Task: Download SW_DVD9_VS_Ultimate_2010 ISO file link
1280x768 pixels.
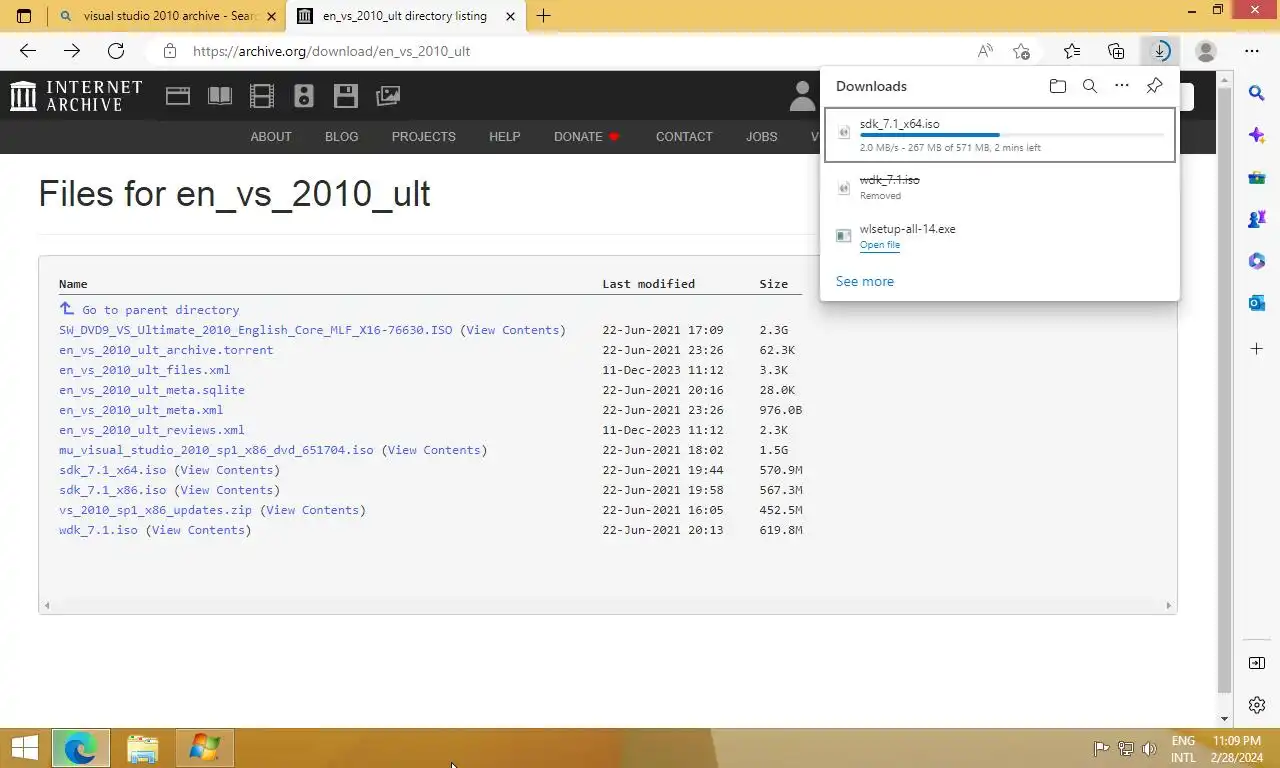Action: click(x=255, y=330)
